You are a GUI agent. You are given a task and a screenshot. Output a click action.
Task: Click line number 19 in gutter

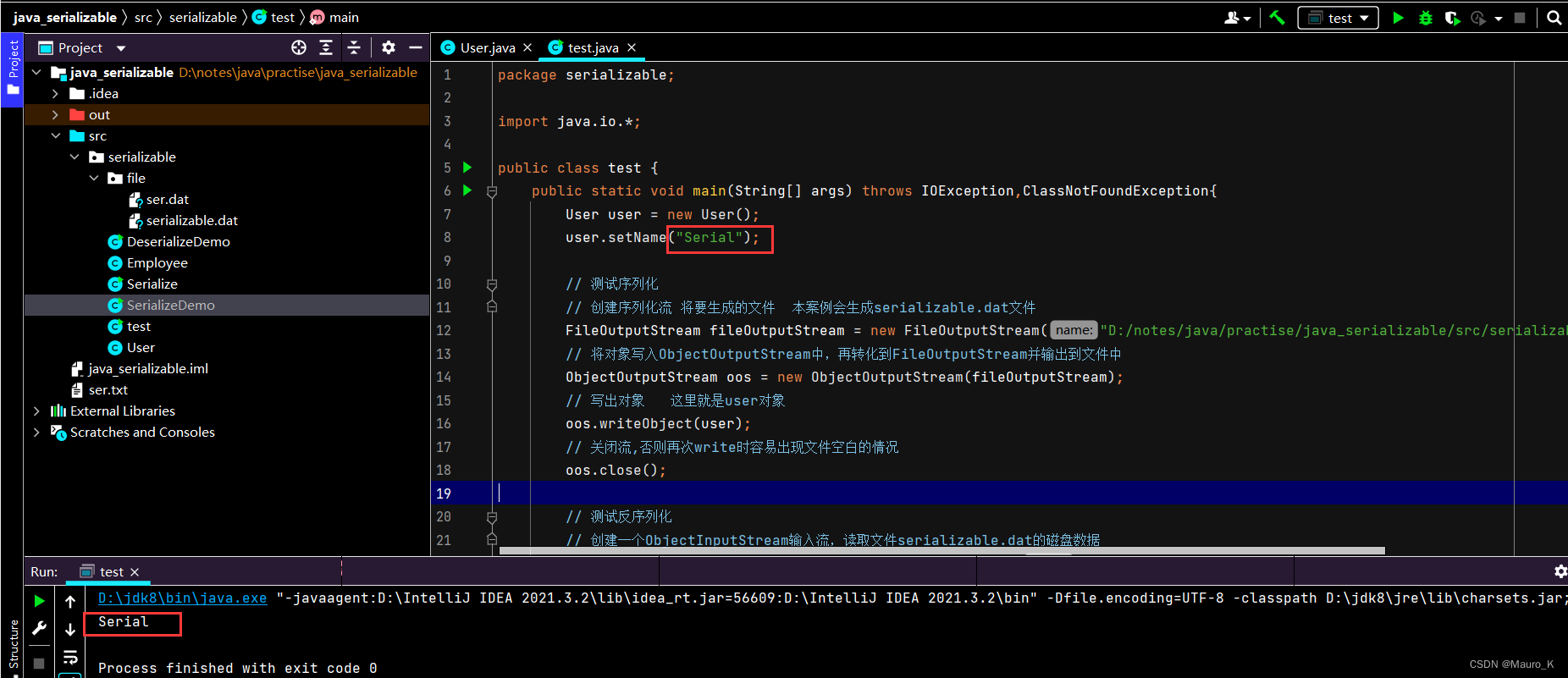pos(444,493)
